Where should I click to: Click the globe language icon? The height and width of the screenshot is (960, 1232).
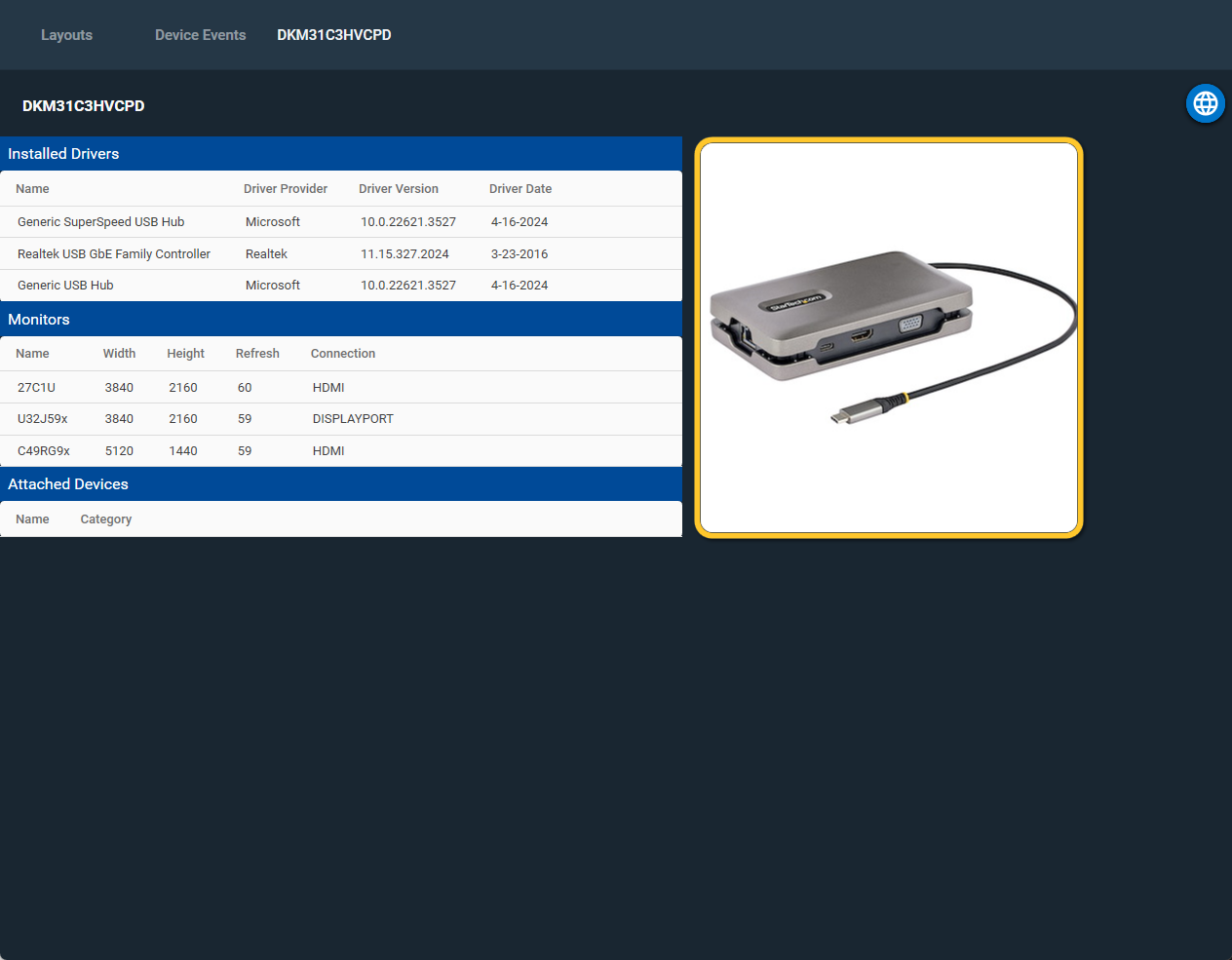1205,103
